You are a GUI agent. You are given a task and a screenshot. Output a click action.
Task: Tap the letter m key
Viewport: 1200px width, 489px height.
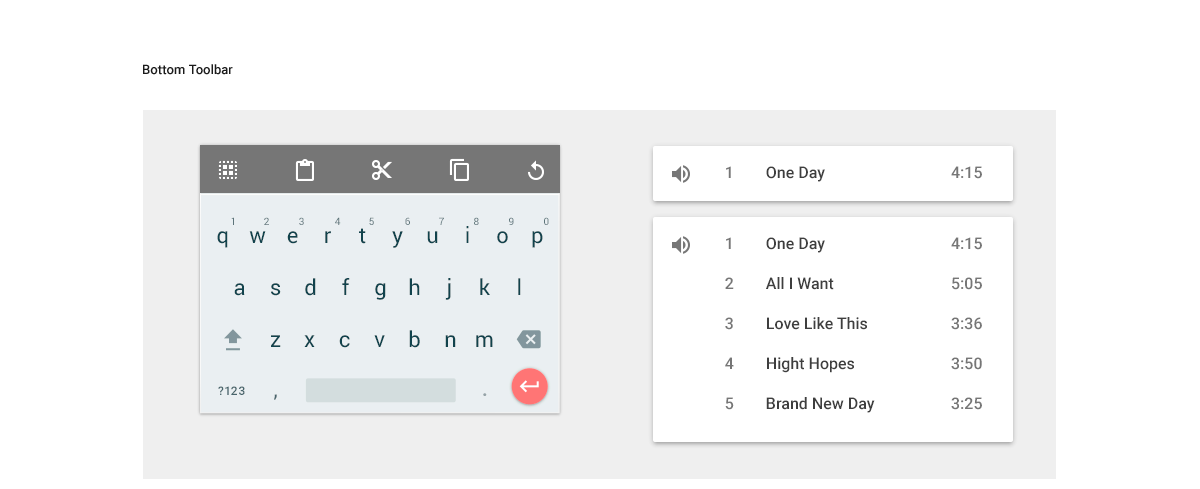[x=484, y=340]
